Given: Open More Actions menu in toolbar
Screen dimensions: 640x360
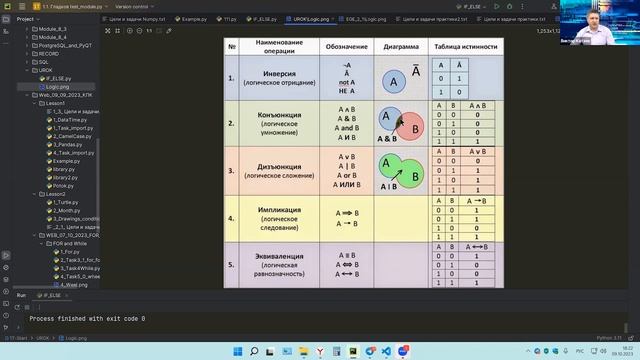Looking at the screenshot, I should click(522, 7).
